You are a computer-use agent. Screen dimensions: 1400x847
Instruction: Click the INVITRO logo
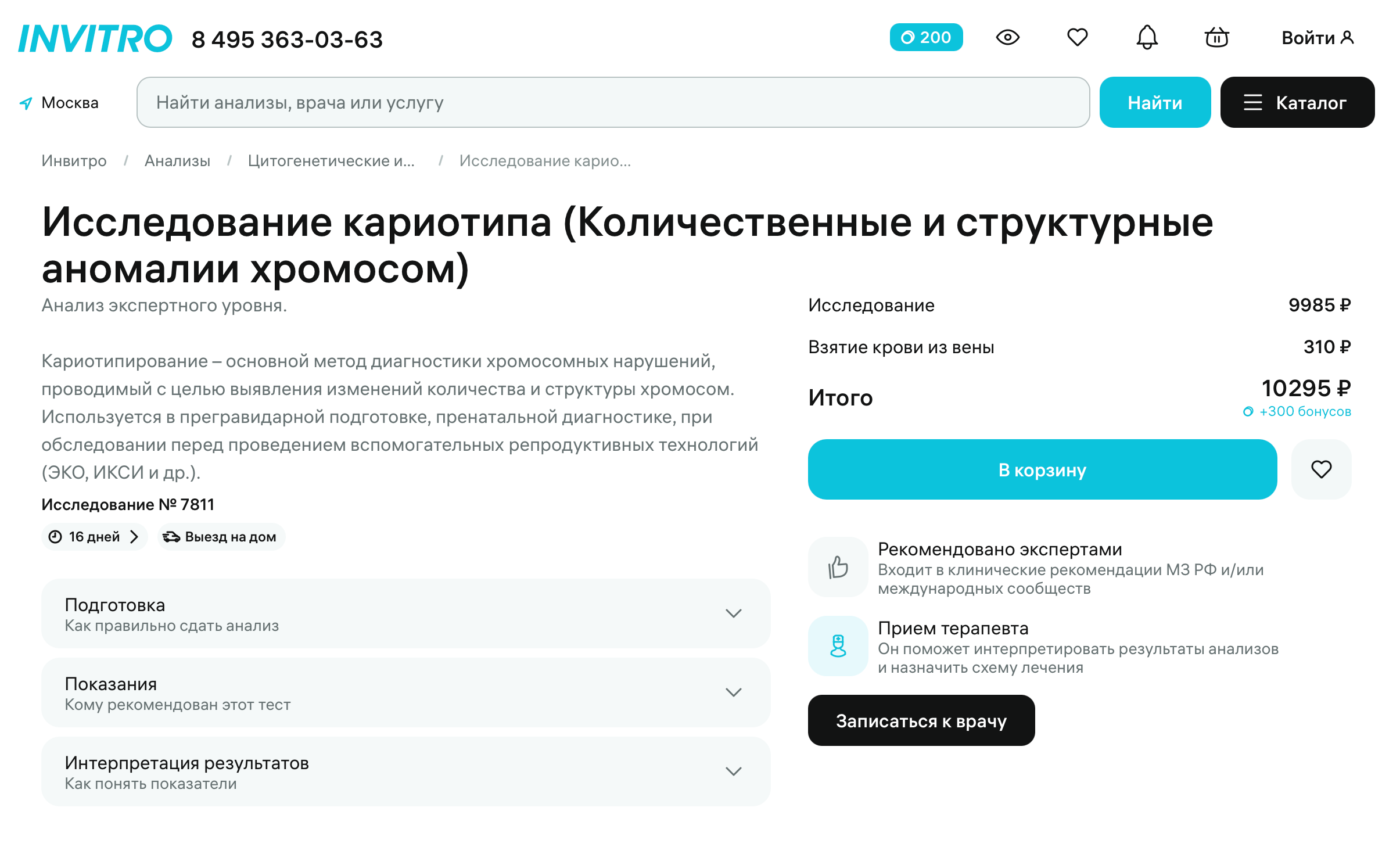(95, 38)
